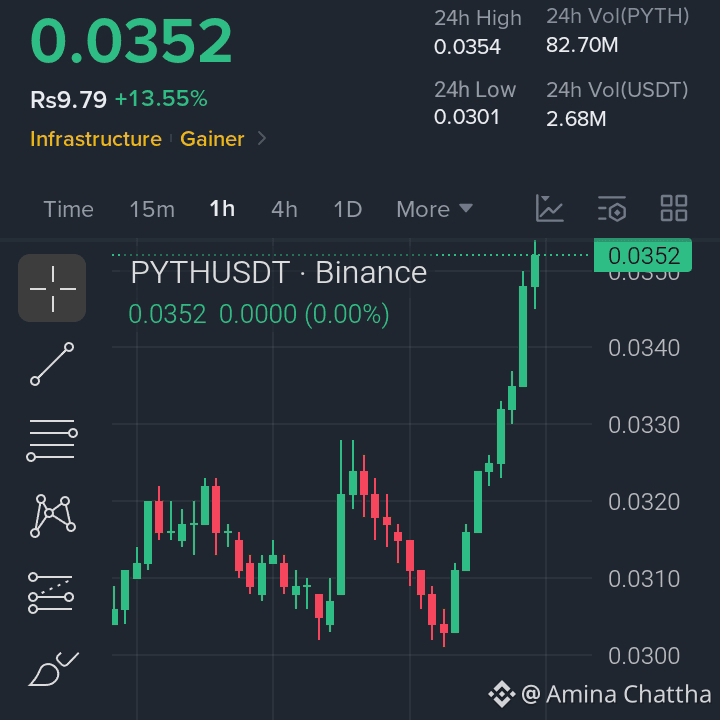The height and width of the screenshot is (720, 720).
Task: Switch to the 15m interval
Action: pos(152,209)
